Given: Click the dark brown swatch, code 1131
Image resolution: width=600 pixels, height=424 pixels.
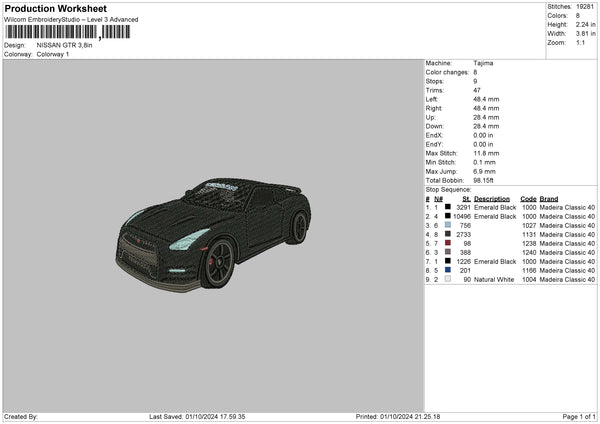Looking at the screenshot, I should click(x=447, y=234).
